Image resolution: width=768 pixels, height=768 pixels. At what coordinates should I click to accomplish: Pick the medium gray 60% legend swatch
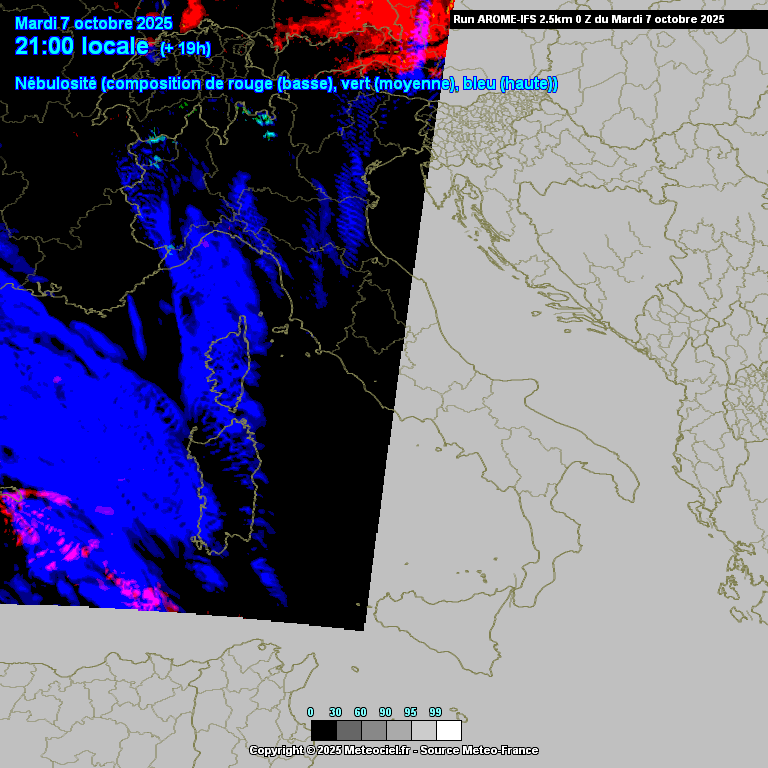click(x=373, y=730)
